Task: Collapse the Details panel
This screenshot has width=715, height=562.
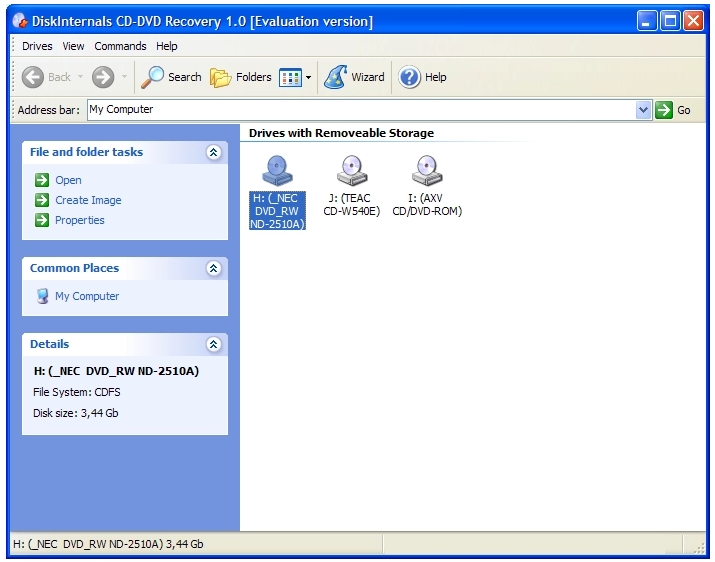Action: point(213,344)
